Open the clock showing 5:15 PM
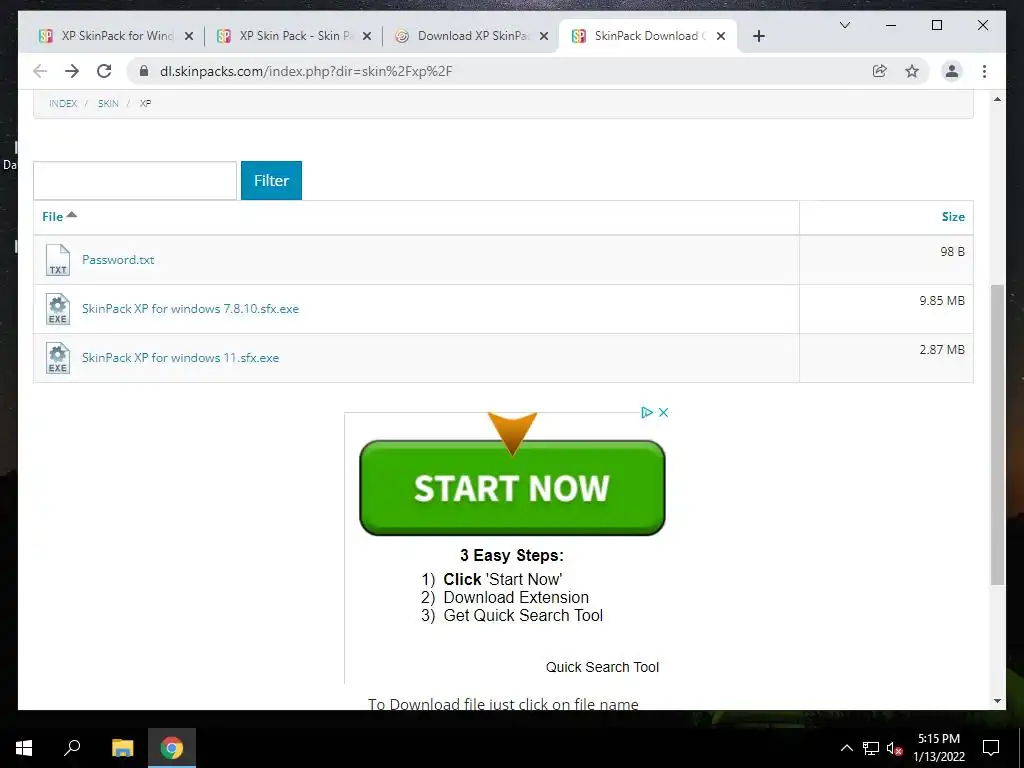 click(x=939, y=748)
